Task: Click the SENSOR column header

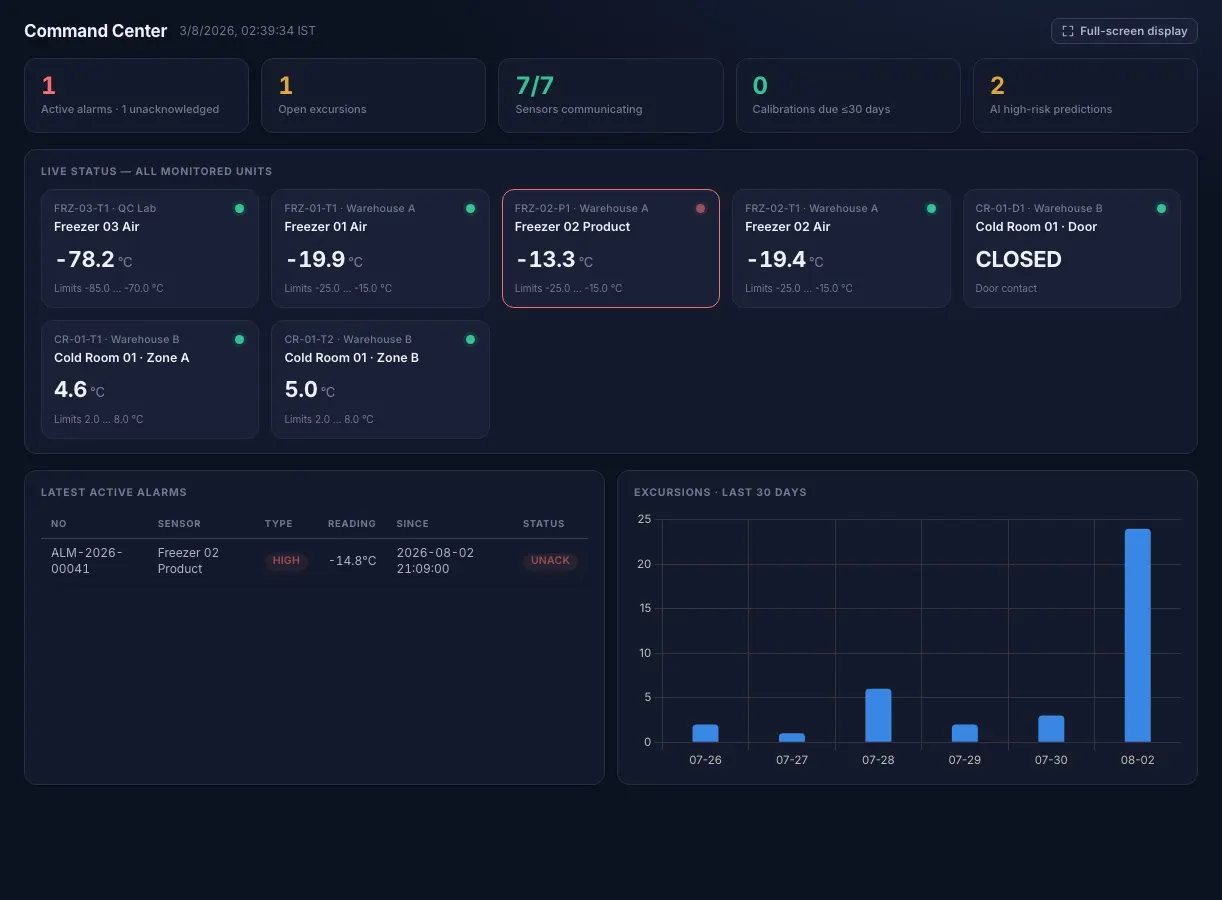Action: (x=179, y=524)
